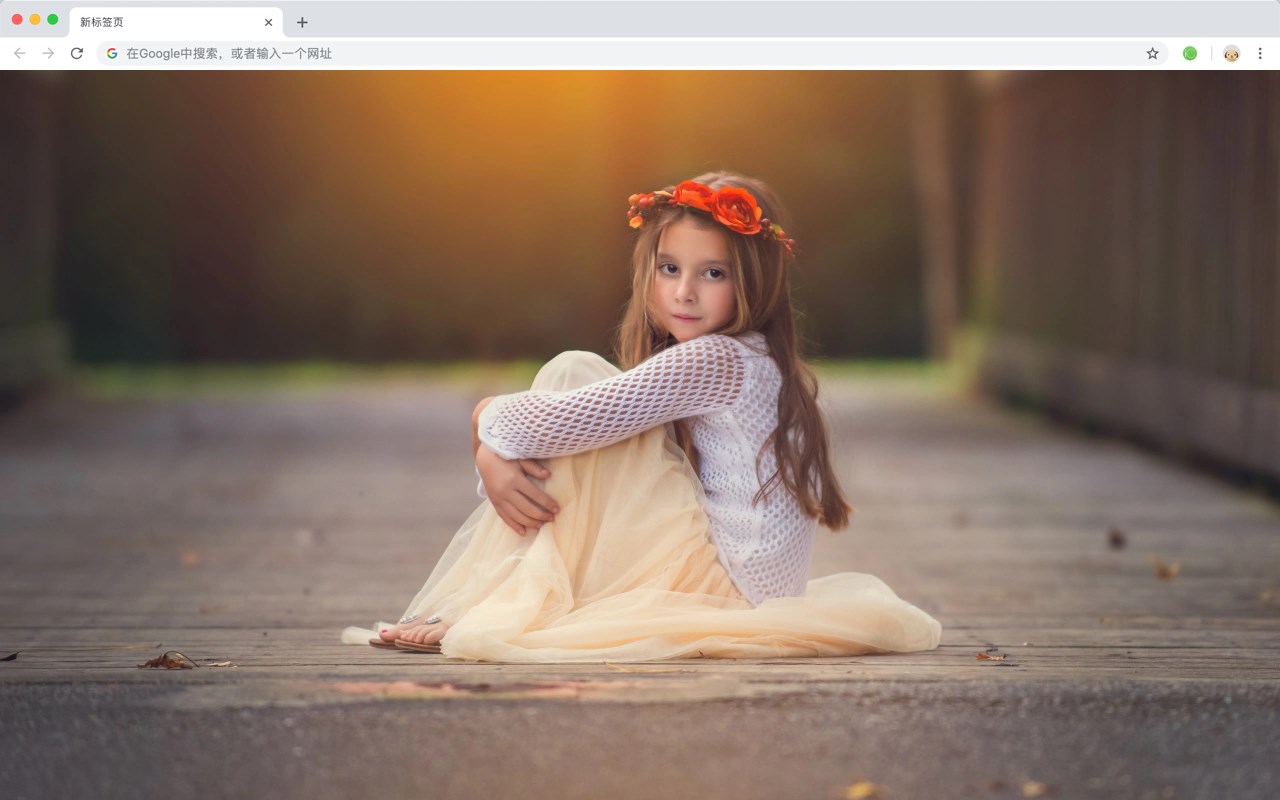Select the 新标签页 tab
The height and width of the screenshot is (800, 1280).
[x=176, y=22]
